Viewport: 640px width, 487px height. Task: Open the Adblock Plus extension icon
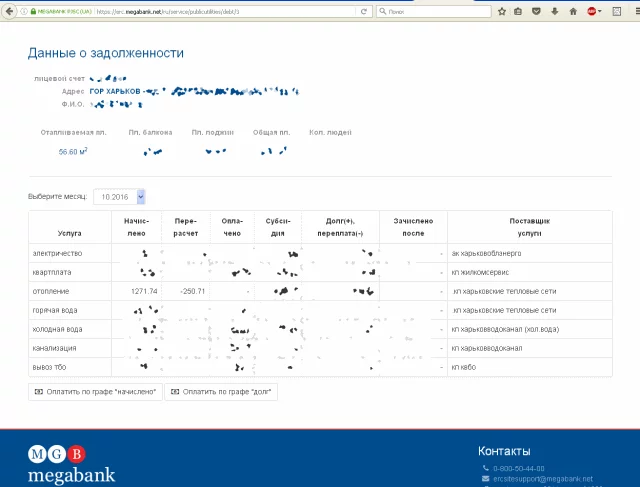point(591,11)
